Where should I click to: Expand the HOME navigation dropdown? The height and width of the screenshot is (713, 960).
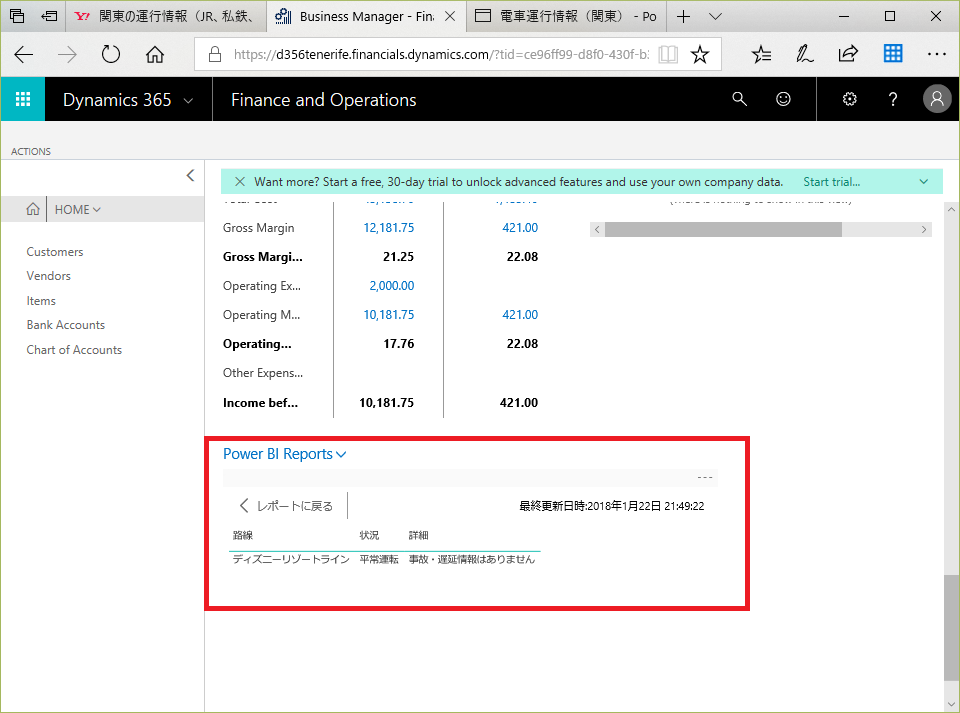pos(97,210)
